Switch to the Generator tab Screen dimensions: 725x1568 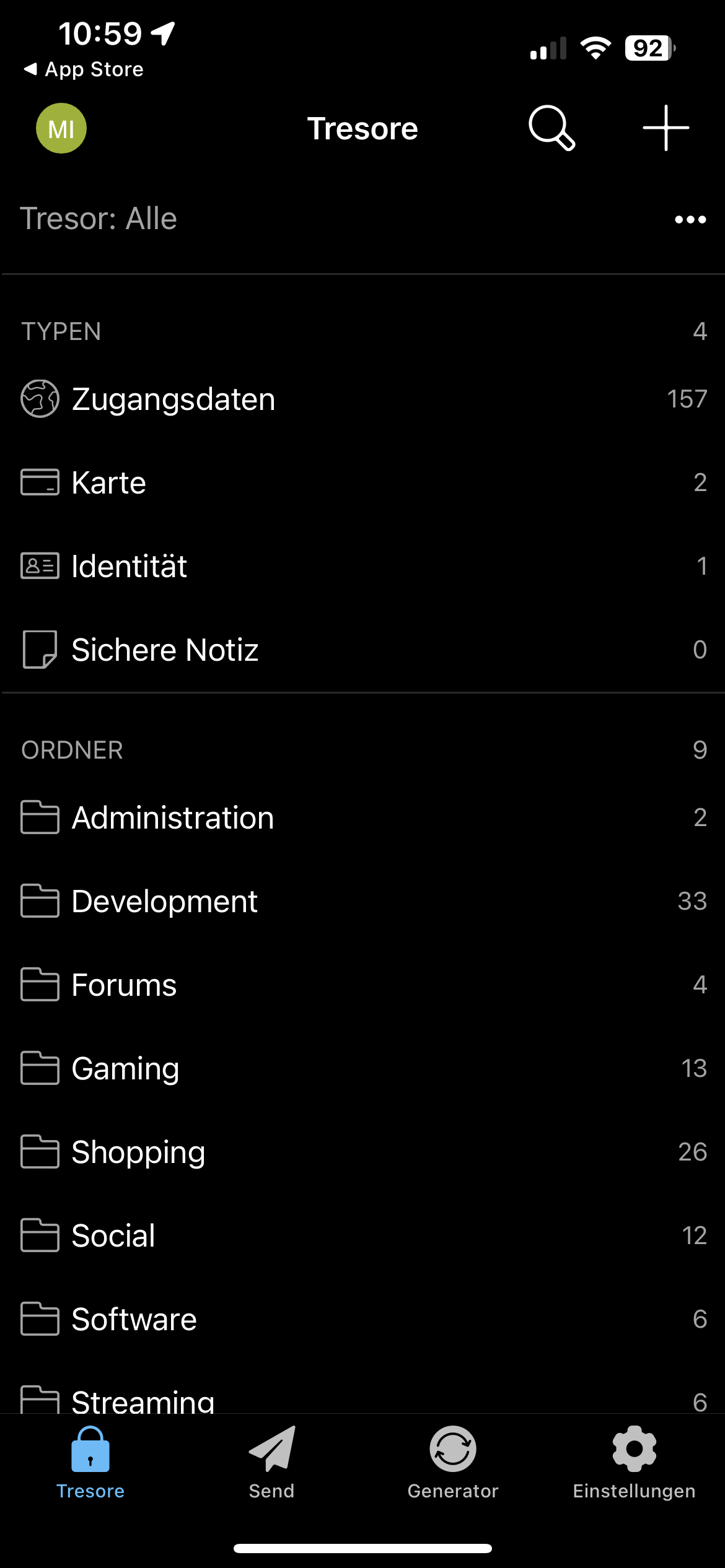(x=453, y=1461)
